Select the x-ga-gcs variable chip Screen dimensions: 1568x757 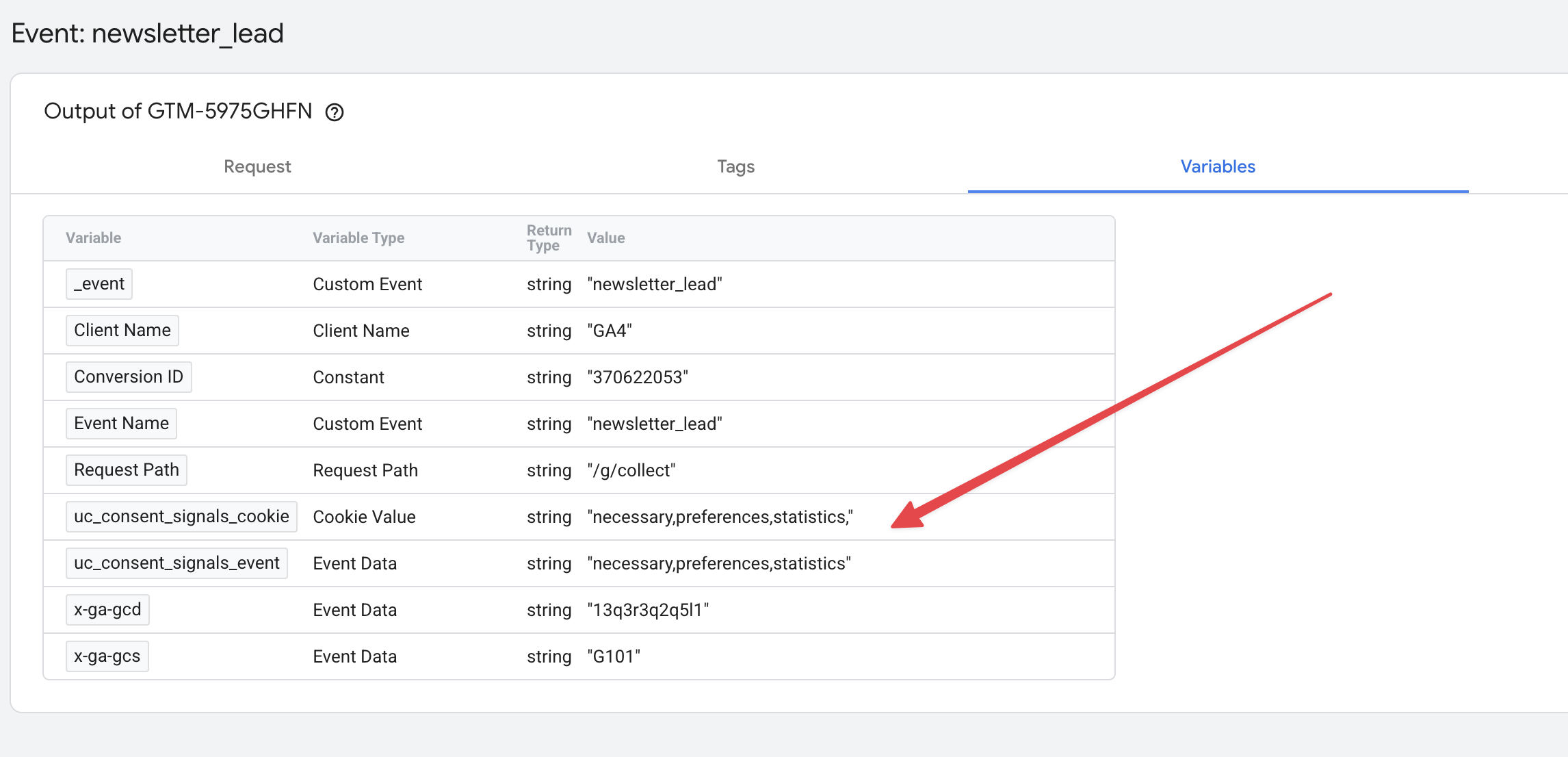coord(107,656)
